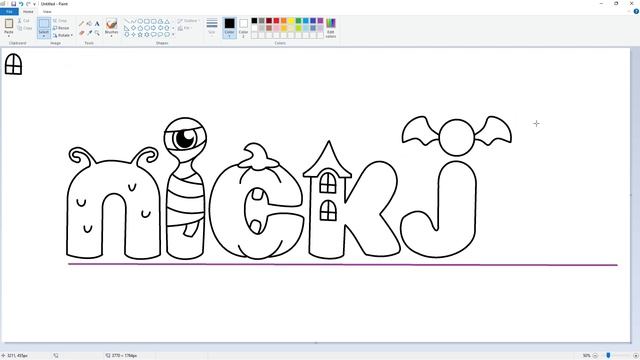Viewport: 640px width, 360px height.
Task: Click the Redo arrow in title bar
Action: tap(28, 4)
